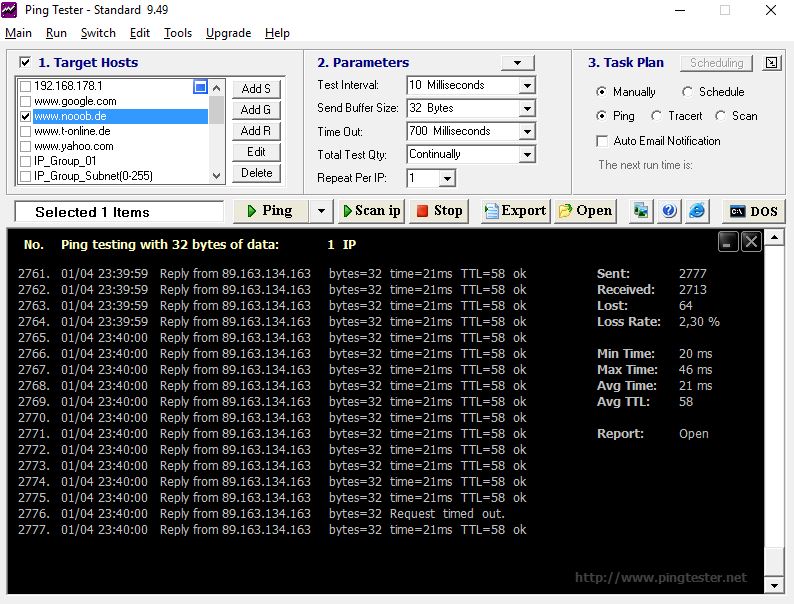Open the Ping button's dropdown arrow
Screen dimensions: 794x604
click(x=321, y=211)
